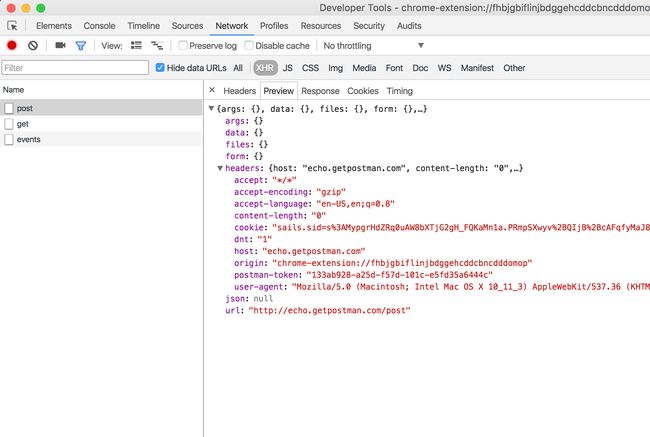The height and width of the screenshot is (437, 650).
Task: Click the host "echo.getpostman.com" value
Action: tap(314, 251)
